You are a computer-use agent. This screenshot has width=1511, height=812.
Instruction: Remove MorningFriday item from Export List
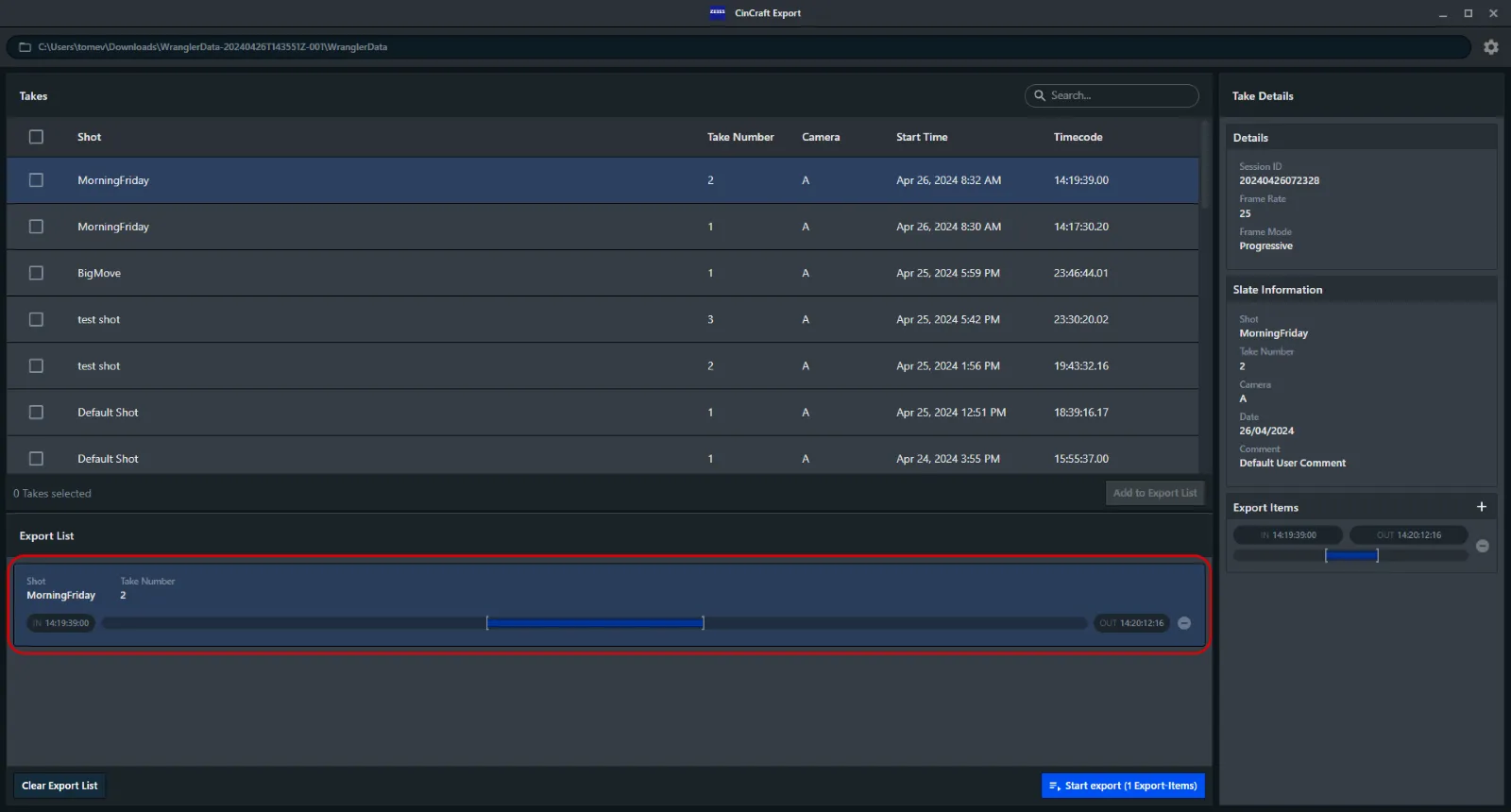tap(1184, 623)
